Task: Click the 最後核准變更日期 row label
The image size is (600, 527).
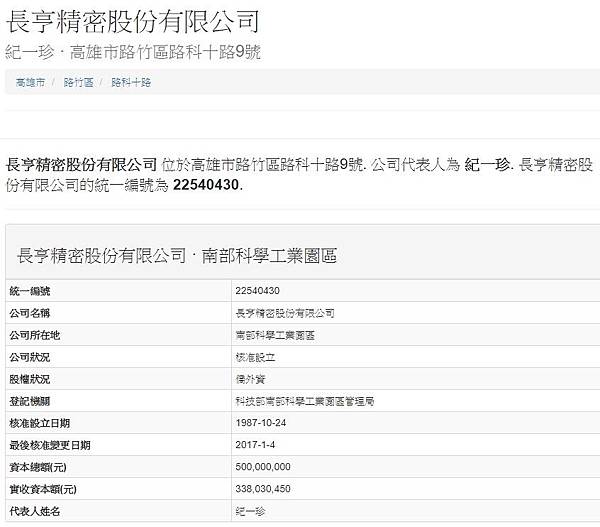Action: (x=50, y=445)
